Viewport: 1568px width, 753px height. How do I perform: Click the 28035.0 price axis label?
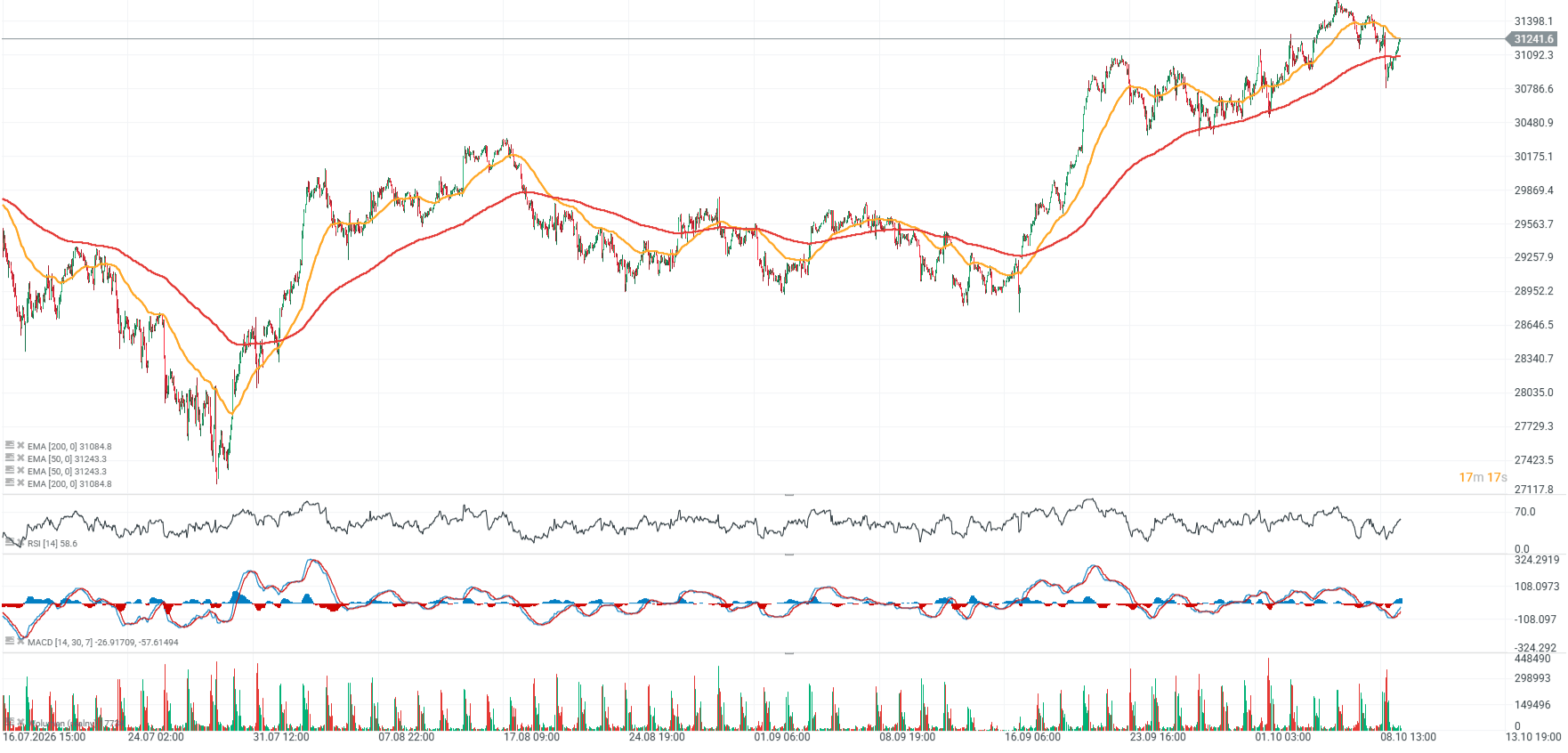coord(1533,393)
